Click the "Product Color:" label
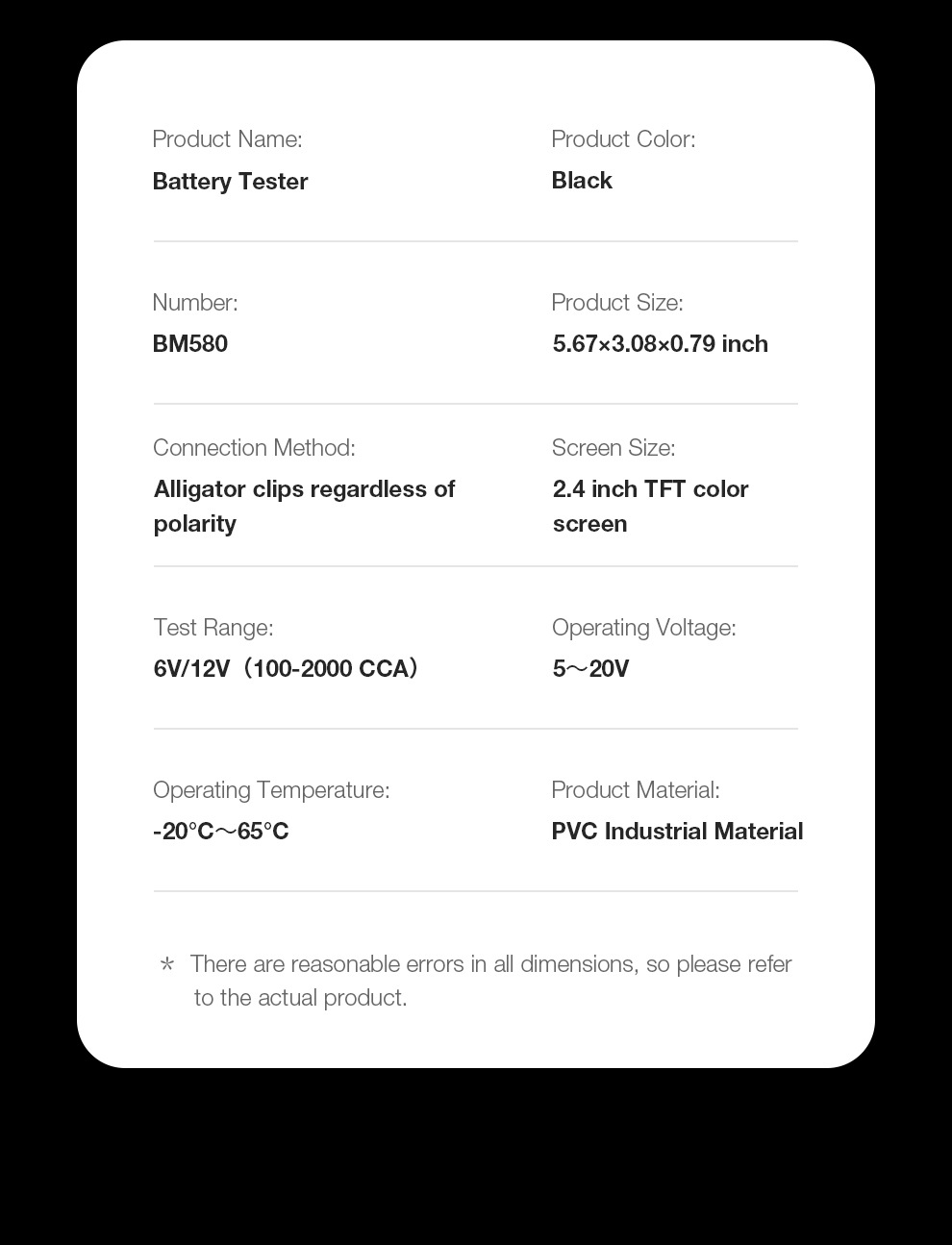 click(623, 139)
